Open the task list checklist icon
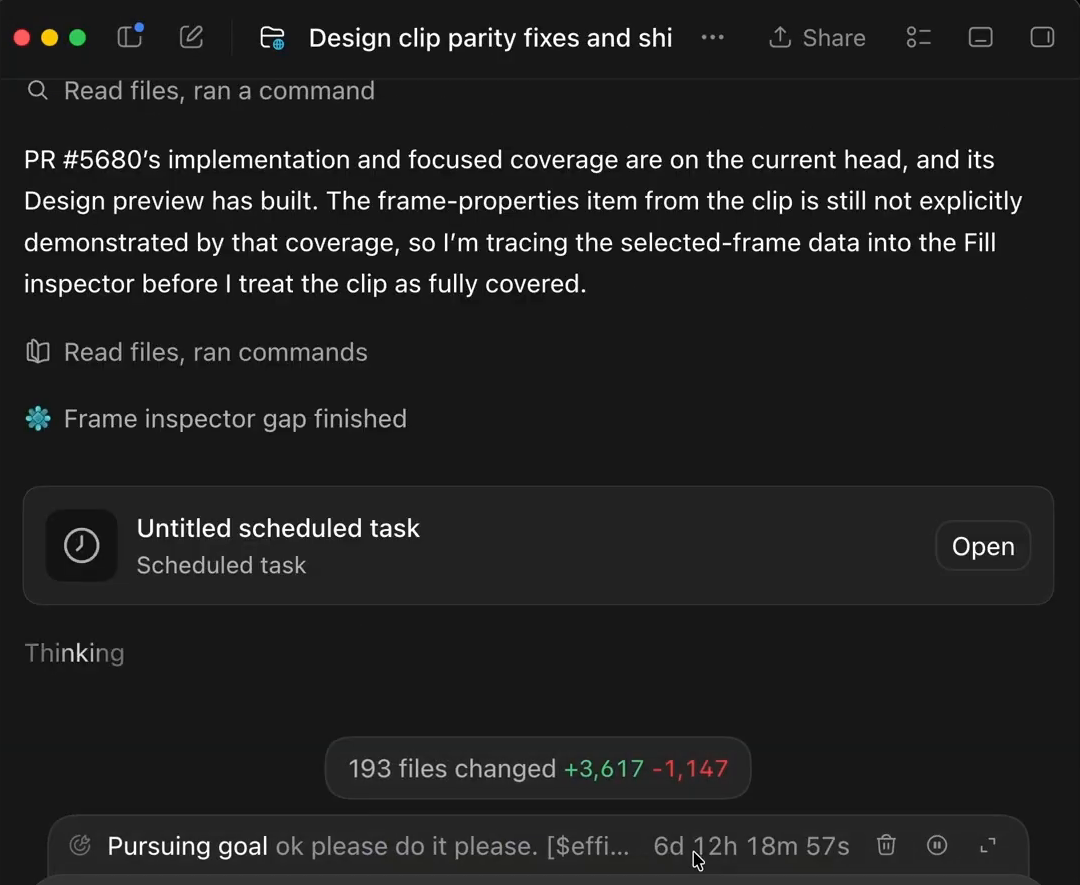This screenshot has width=1080, height=885. [x=918, y=37]
